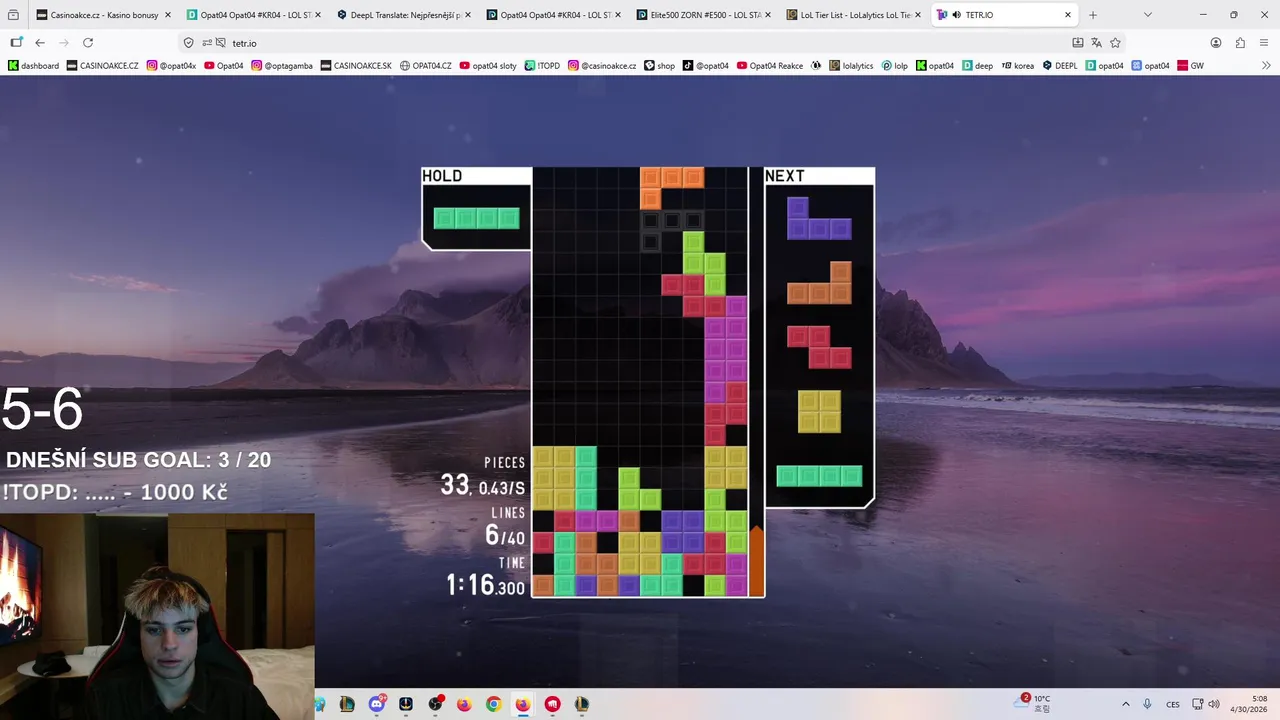Click the orange garbage meter bar
This screenshot has width=1280, height=720.
point(757,562)
